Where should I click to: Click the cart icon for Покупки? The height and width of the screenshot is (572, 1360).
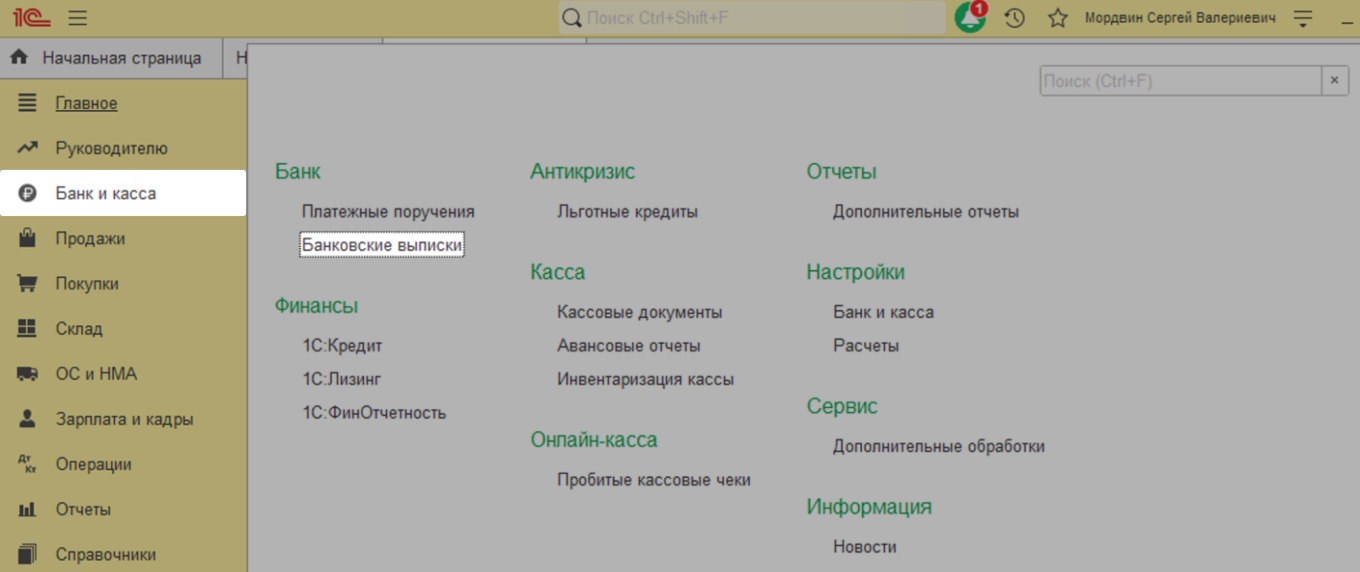27,284
